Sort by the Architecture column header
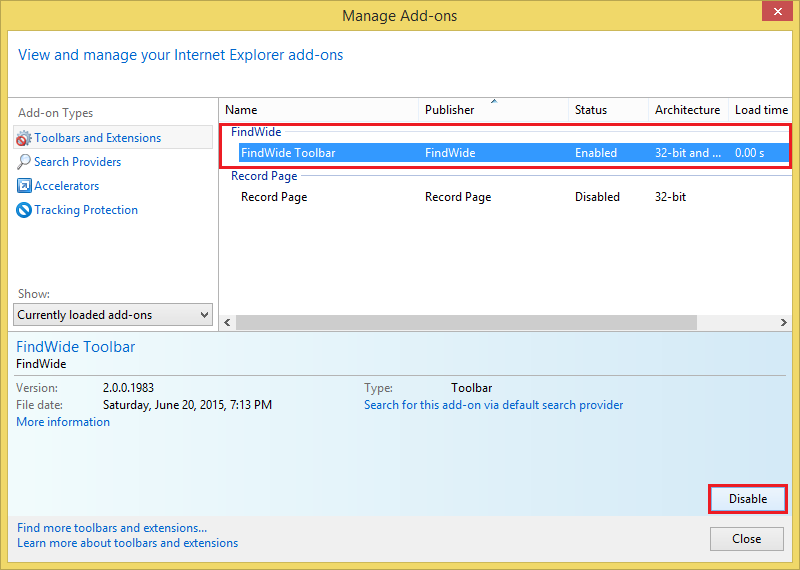 point(688,110)
